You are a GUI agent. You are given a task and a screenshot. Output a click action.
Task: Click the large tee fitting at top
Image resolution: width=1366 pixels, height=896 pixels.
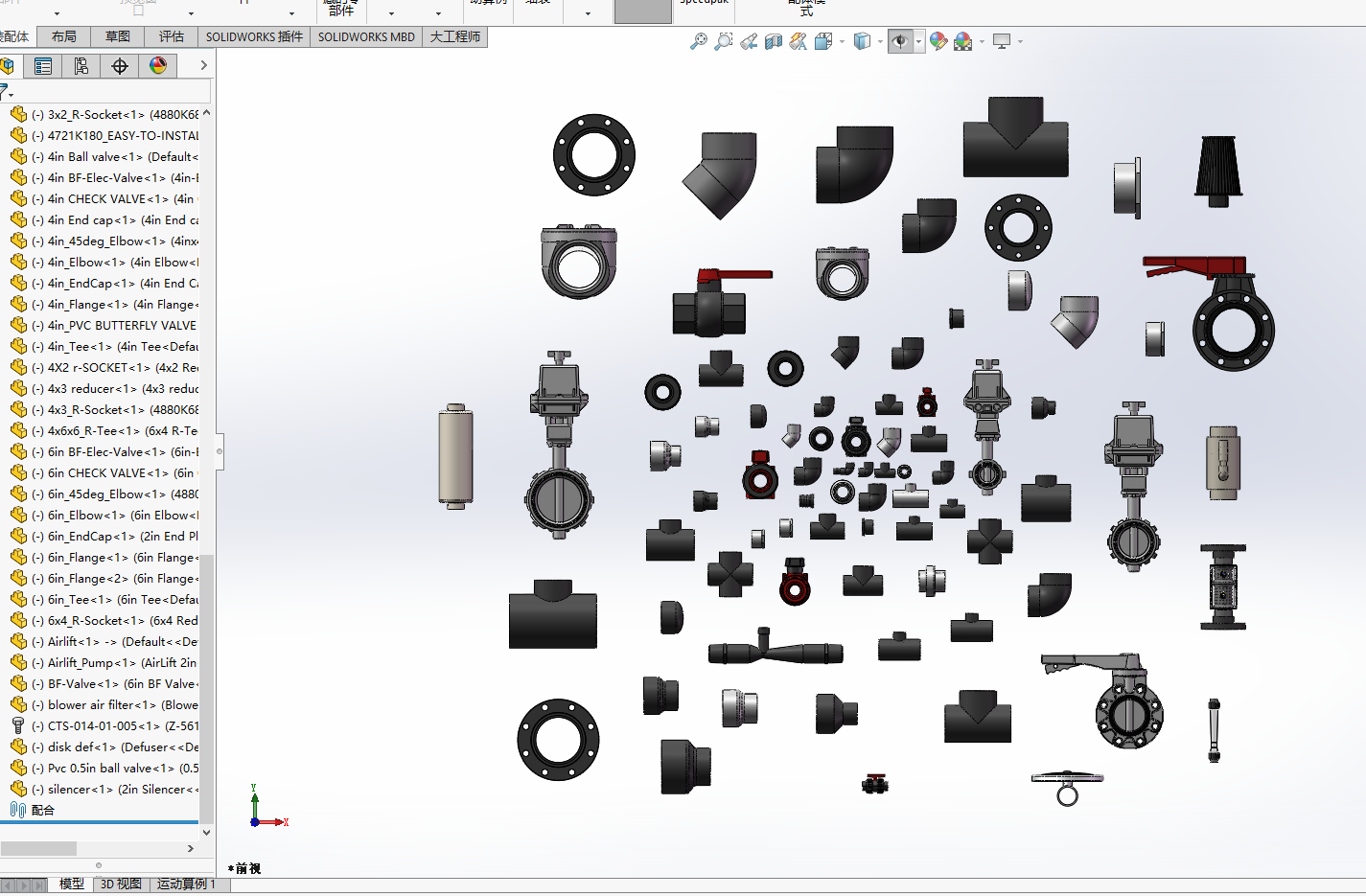tap(1016, 137)
